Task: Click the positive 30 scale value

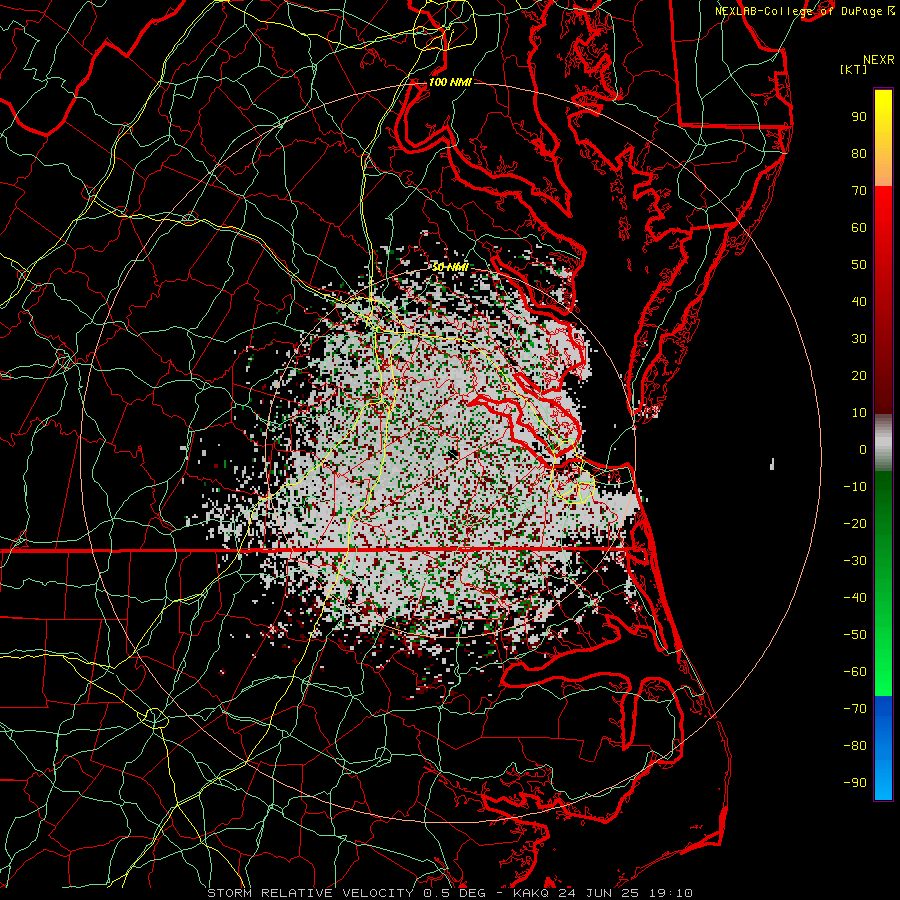Action: coord(859,339)
